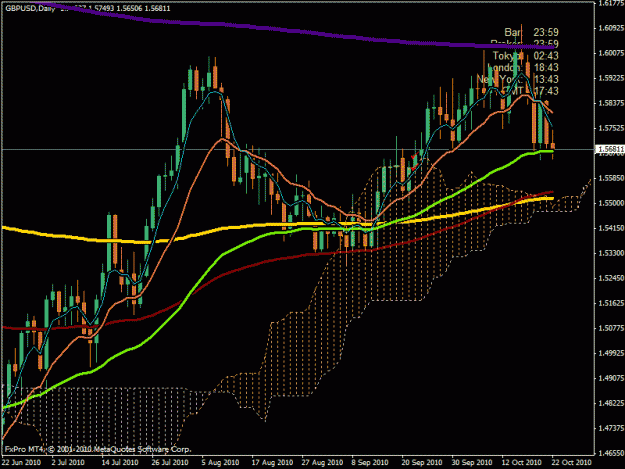
Task: Select price axis label 1.49925
Action: pyautogui.click(x=611, y=353)
